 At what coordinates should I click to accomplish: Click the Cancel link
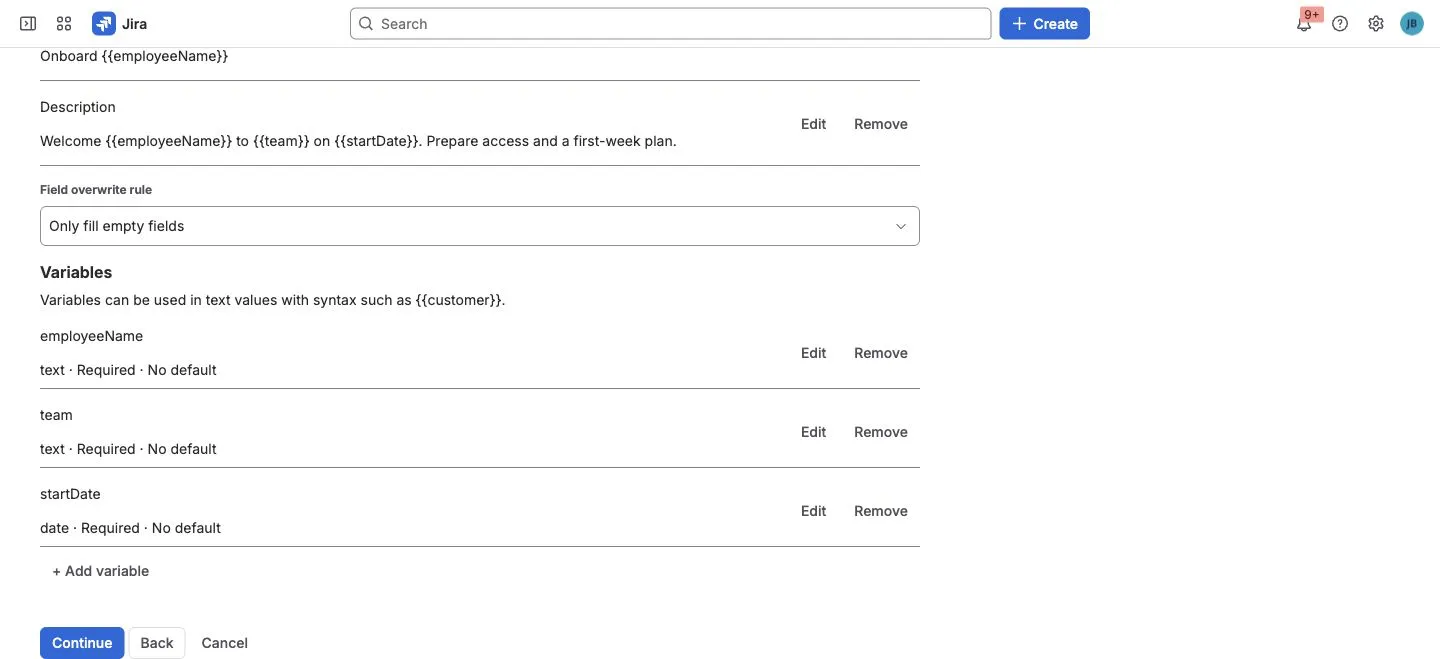(224, 643)
